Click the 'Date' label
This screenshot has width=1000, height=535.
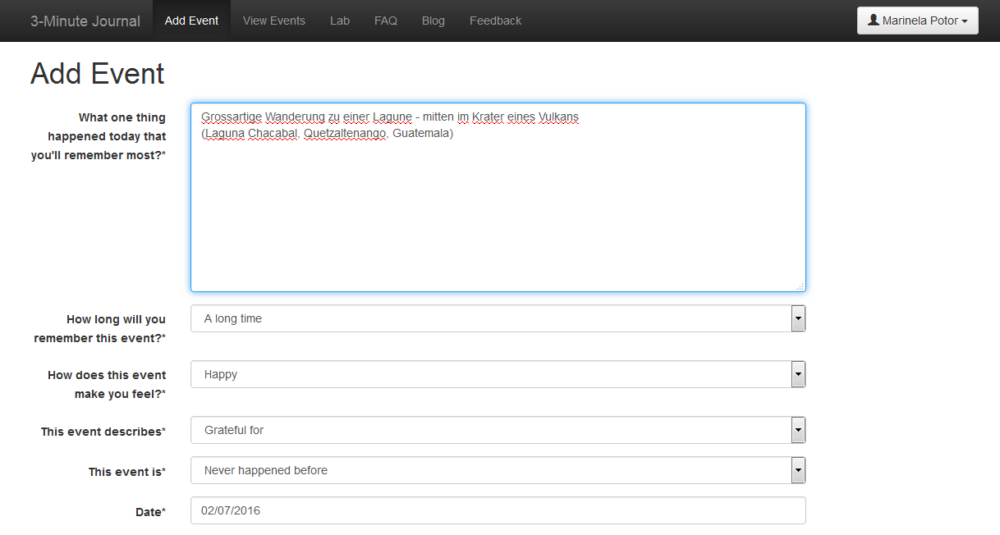click(x=151, y=512)
